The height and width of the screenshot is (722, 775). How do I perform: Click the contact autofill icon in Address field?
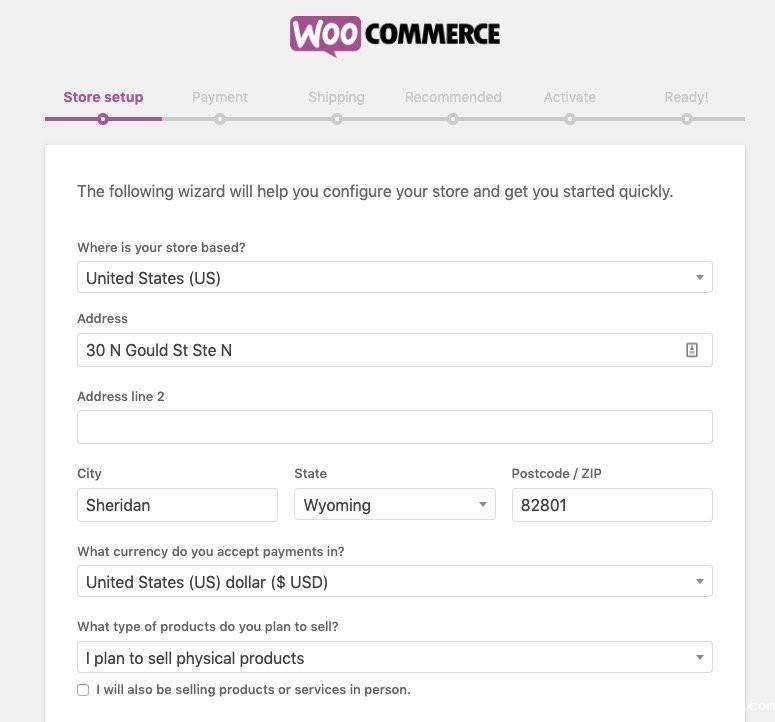[x=692, y=350]
